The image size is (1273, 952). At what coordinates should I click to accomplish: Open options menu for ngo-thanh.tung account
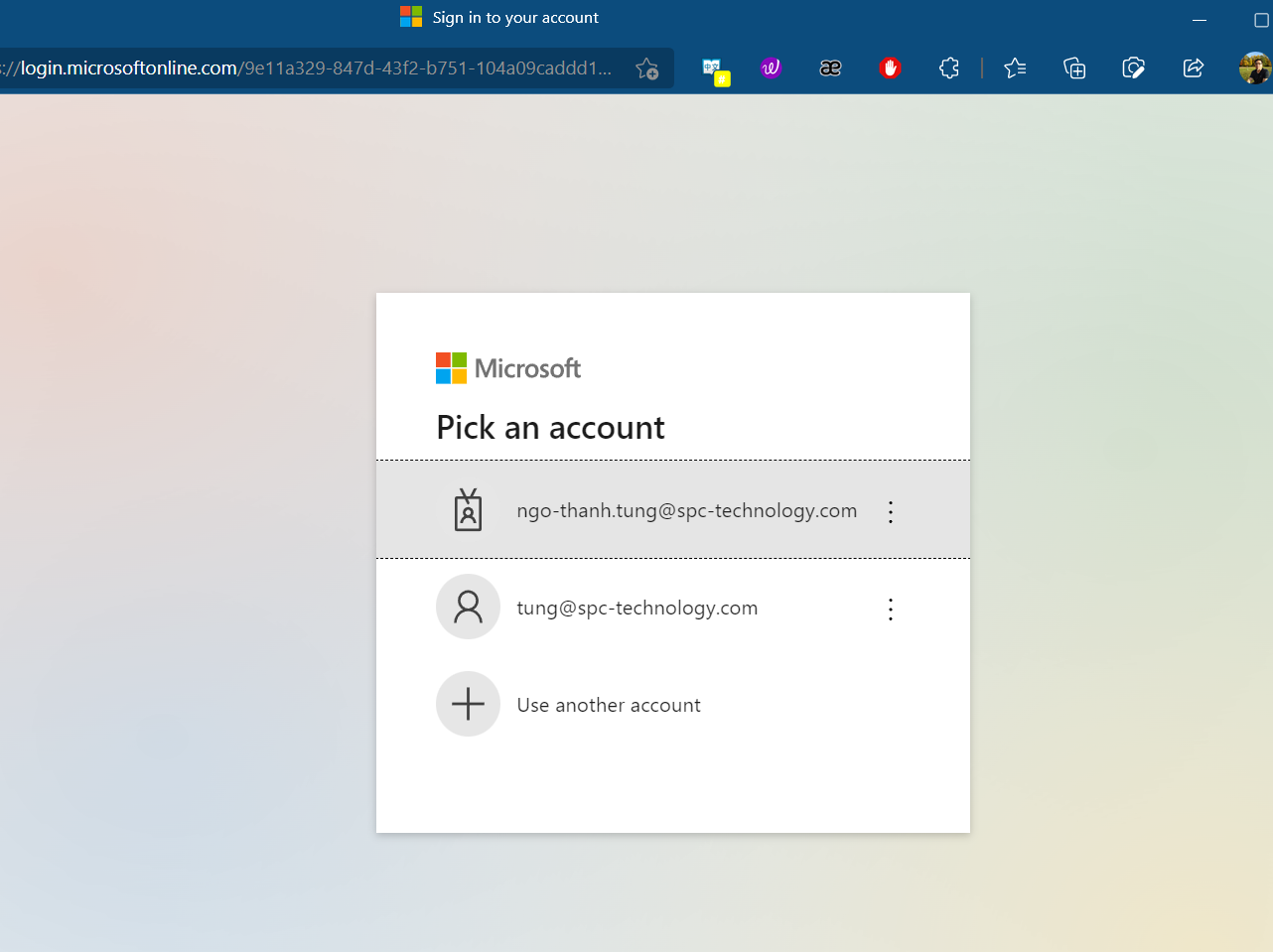click(891, 511)
